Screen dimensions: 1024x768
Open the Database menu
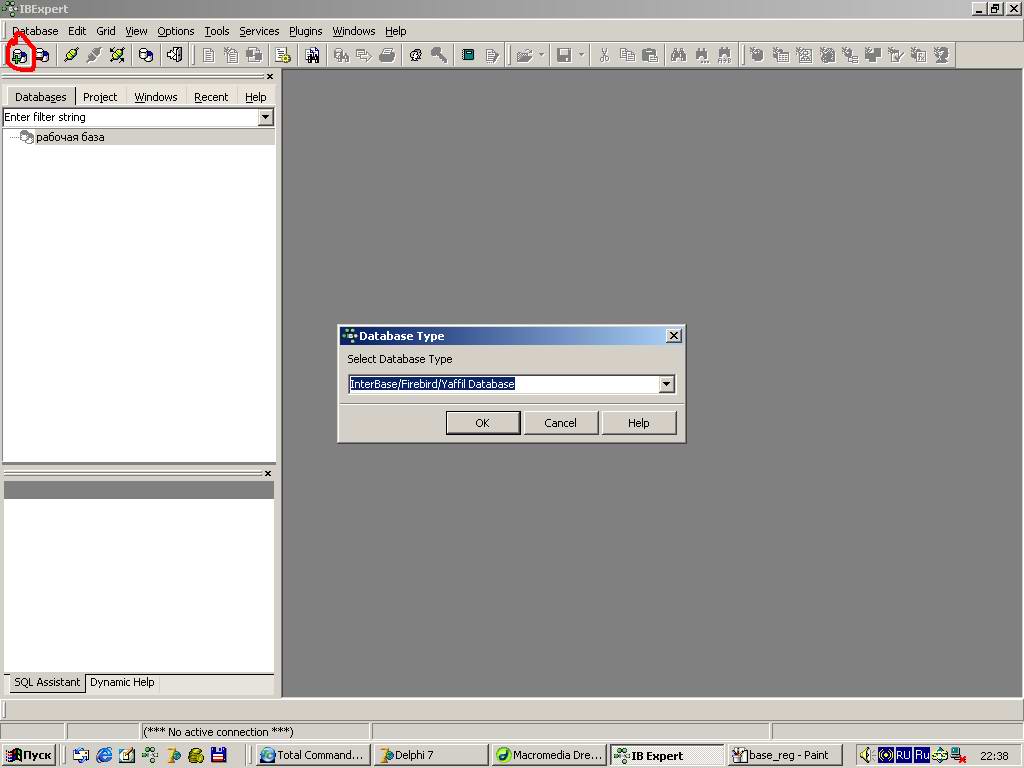click(x=35, y=31)
